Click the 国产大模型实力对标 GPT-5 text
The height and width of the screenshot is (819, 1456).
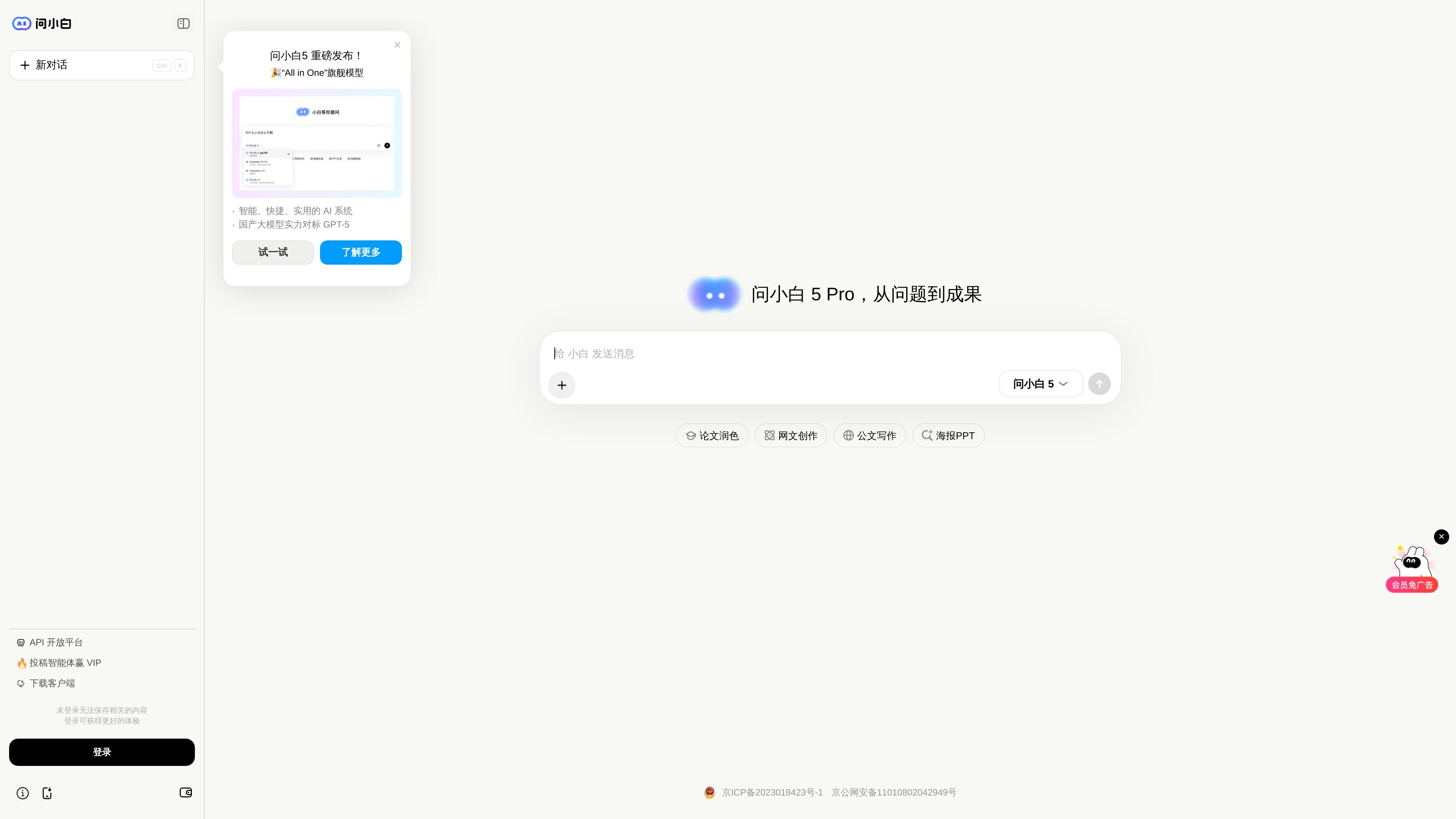[294, 224]
